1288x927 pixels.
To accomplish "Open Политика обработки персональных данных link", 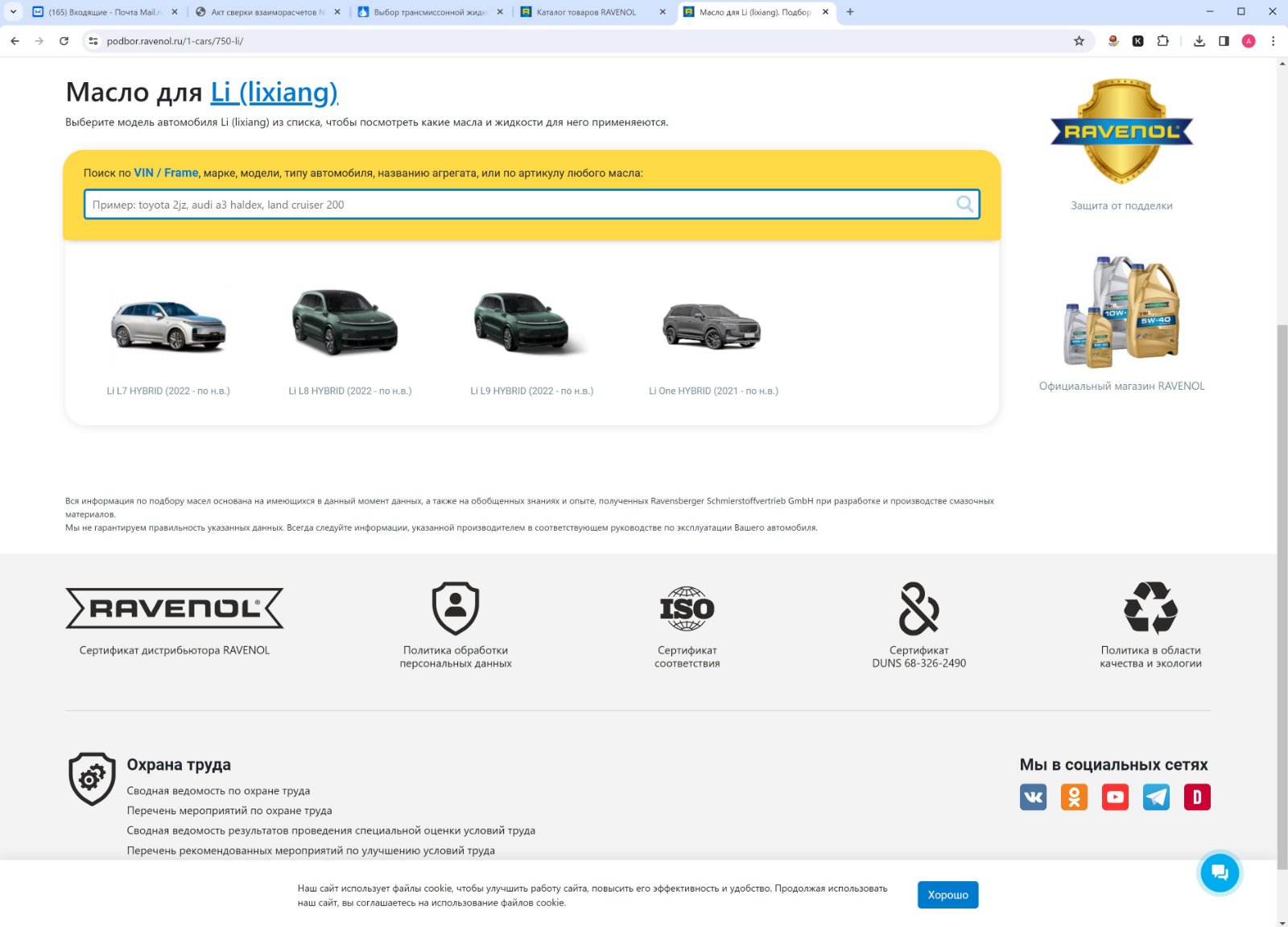I will tap(456, 656).
